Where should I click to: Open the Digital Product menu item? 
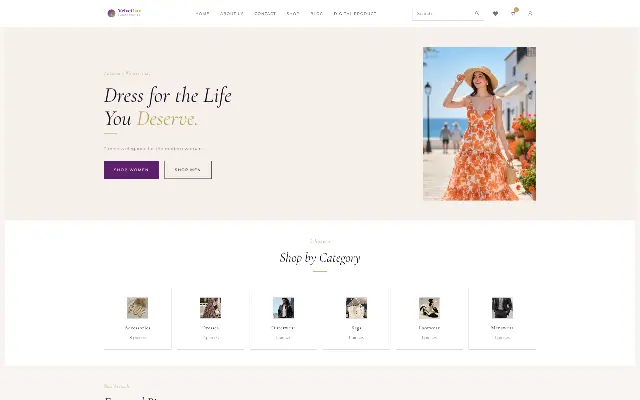[x=355, y=13]
